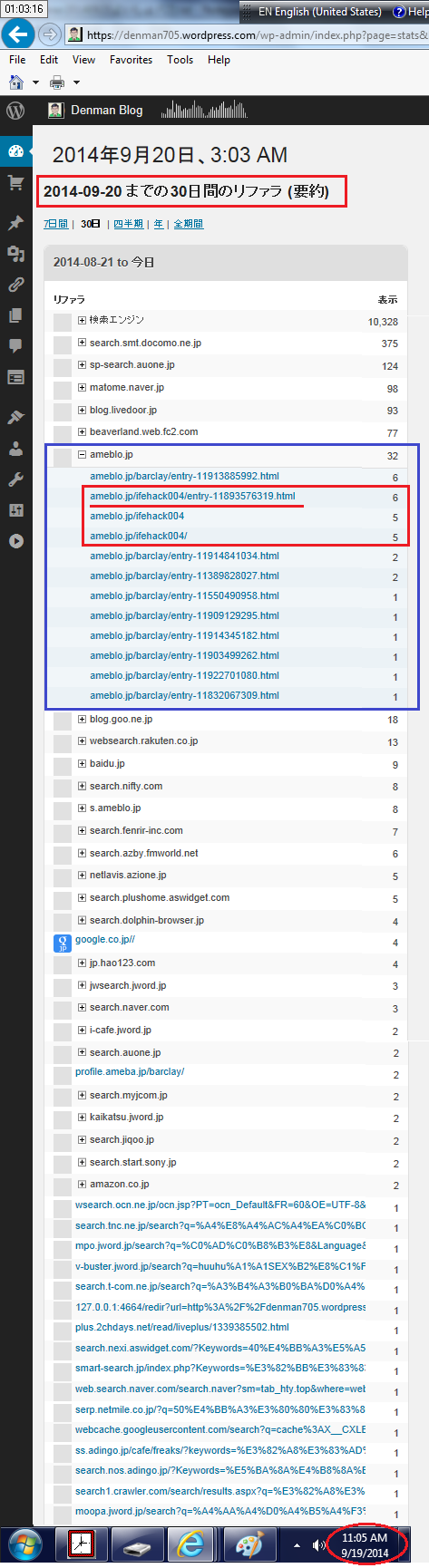Image resolution: width=429 pixels, height=1568 pixels.
Task: Expand the blog.goo.ne.jp row
Action: [x=82, y=720]
